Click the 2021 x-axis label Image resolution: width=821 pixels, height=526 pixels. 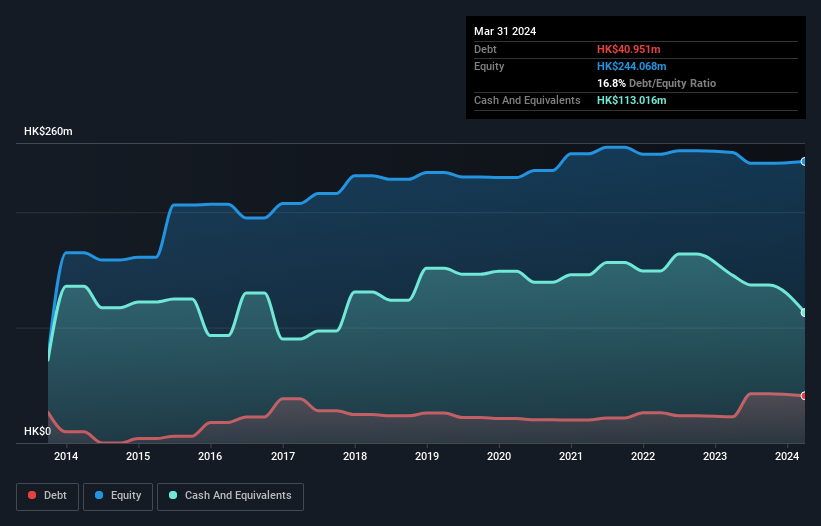pos(571,456)
